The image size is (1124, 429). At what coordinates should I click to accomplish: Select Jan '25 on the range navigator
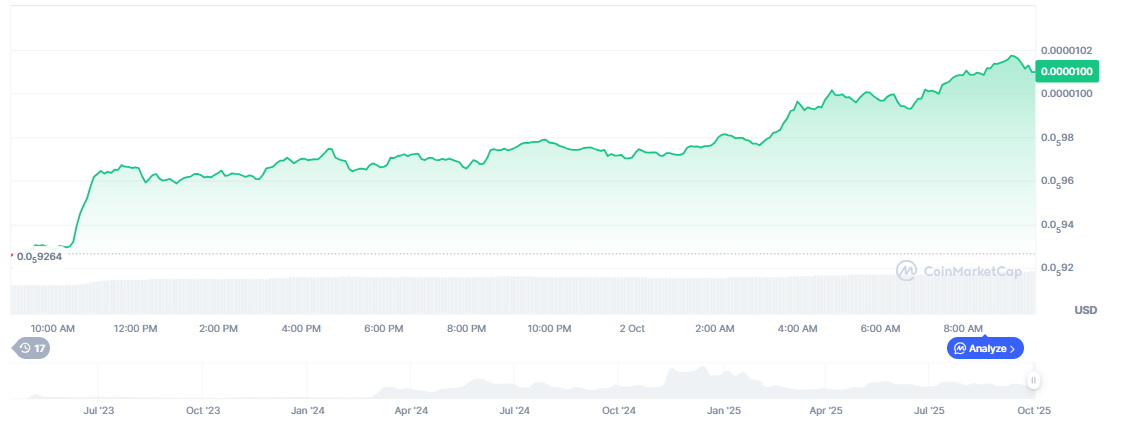point(724,411)
